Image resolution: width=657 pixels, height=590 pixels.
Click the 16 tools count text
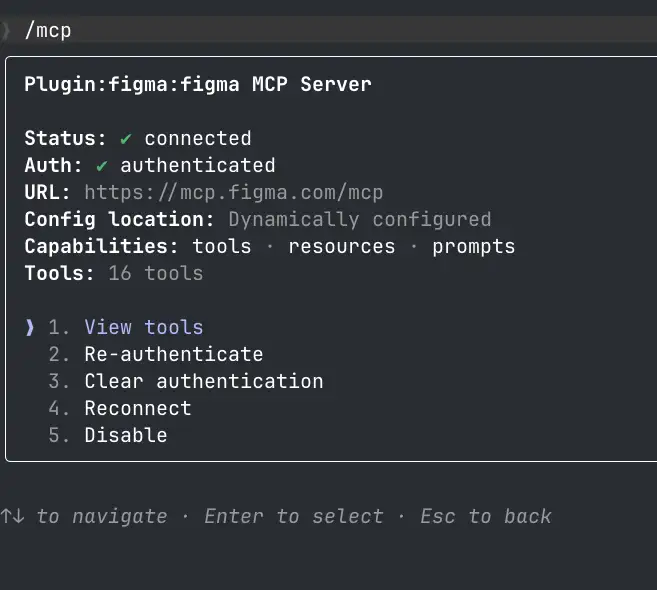[x=155, y=273]
